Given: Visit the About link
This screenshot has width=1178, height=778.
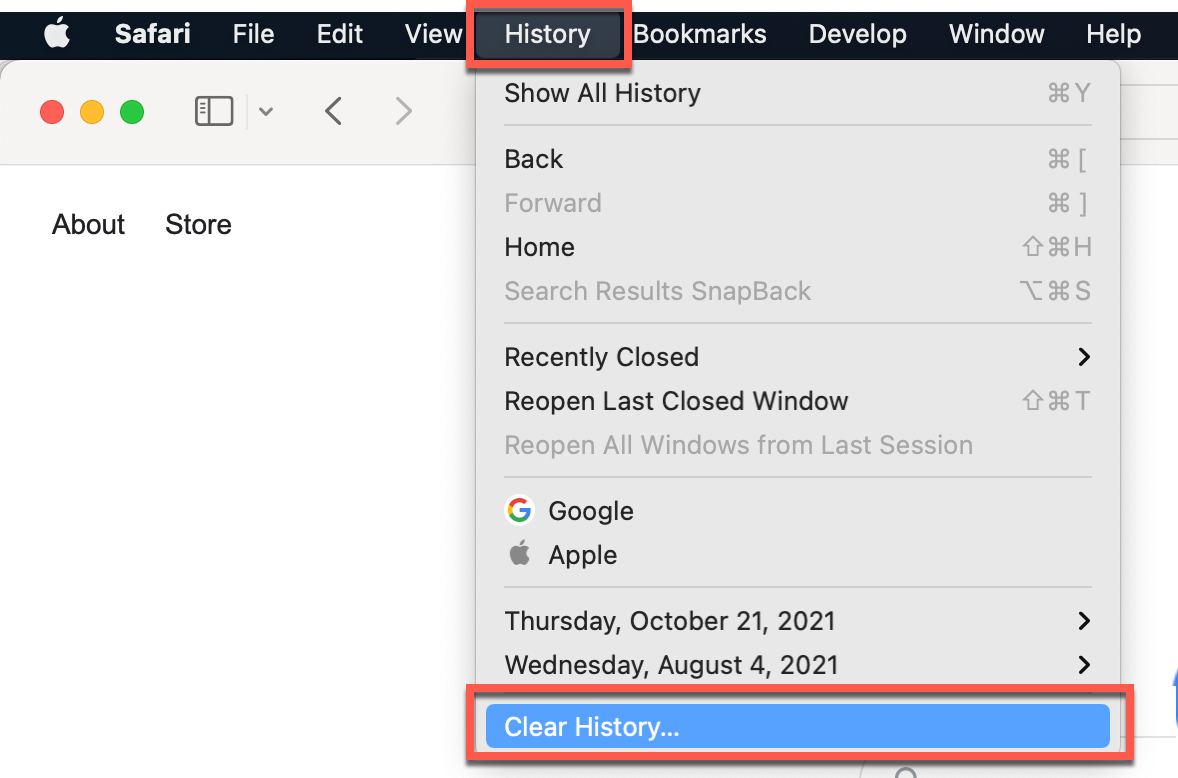Looking at the screenshot, I should pyautogui.click(x=88, y=224).
